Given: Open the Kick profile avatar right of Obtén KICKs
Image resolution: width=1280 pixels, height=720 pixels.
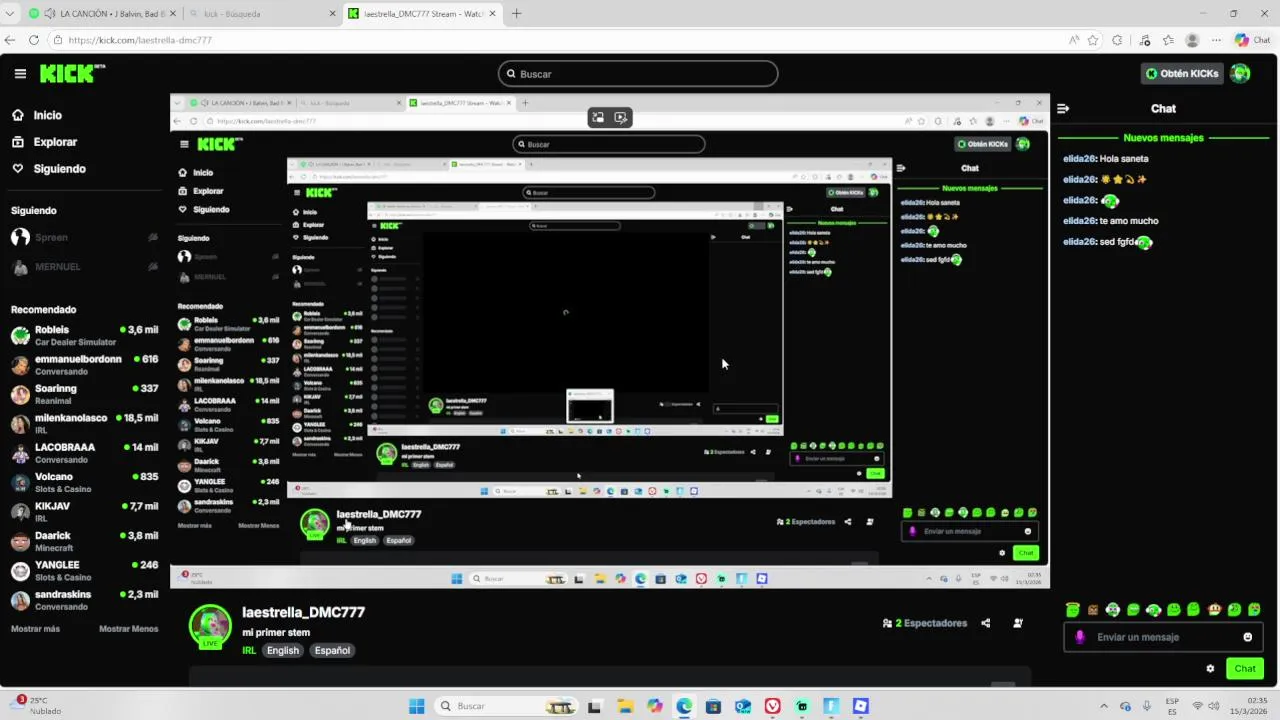Looking at the screenshot, I should 1240,73.
